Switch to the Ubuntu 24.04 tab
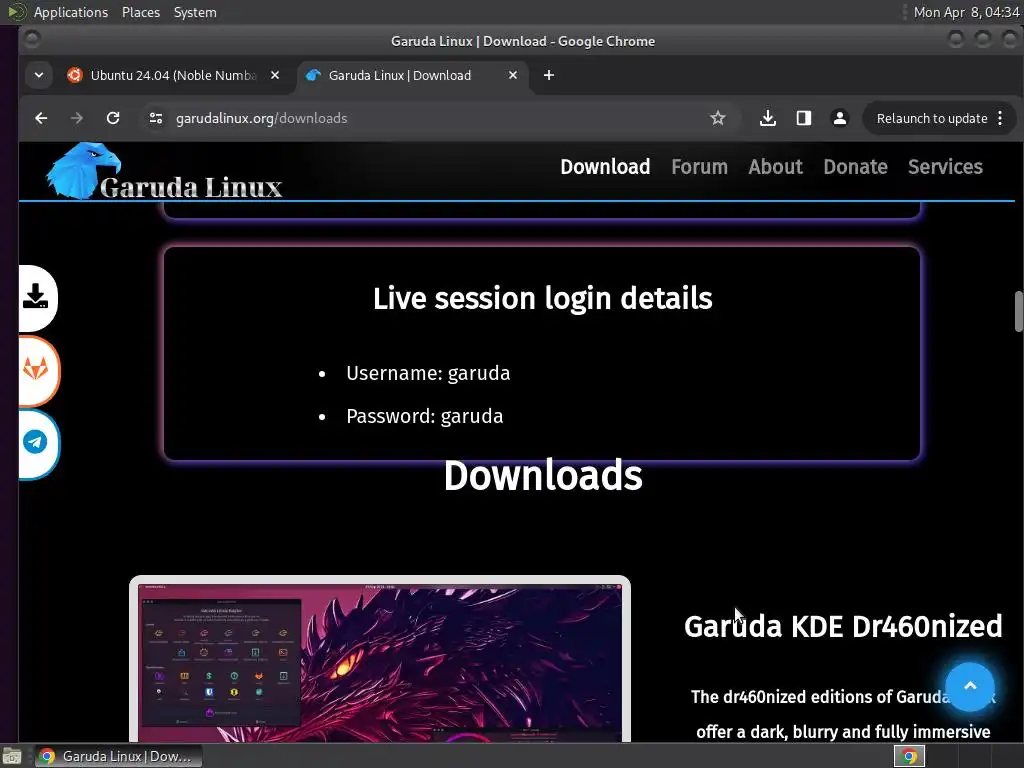 (173, 75)
